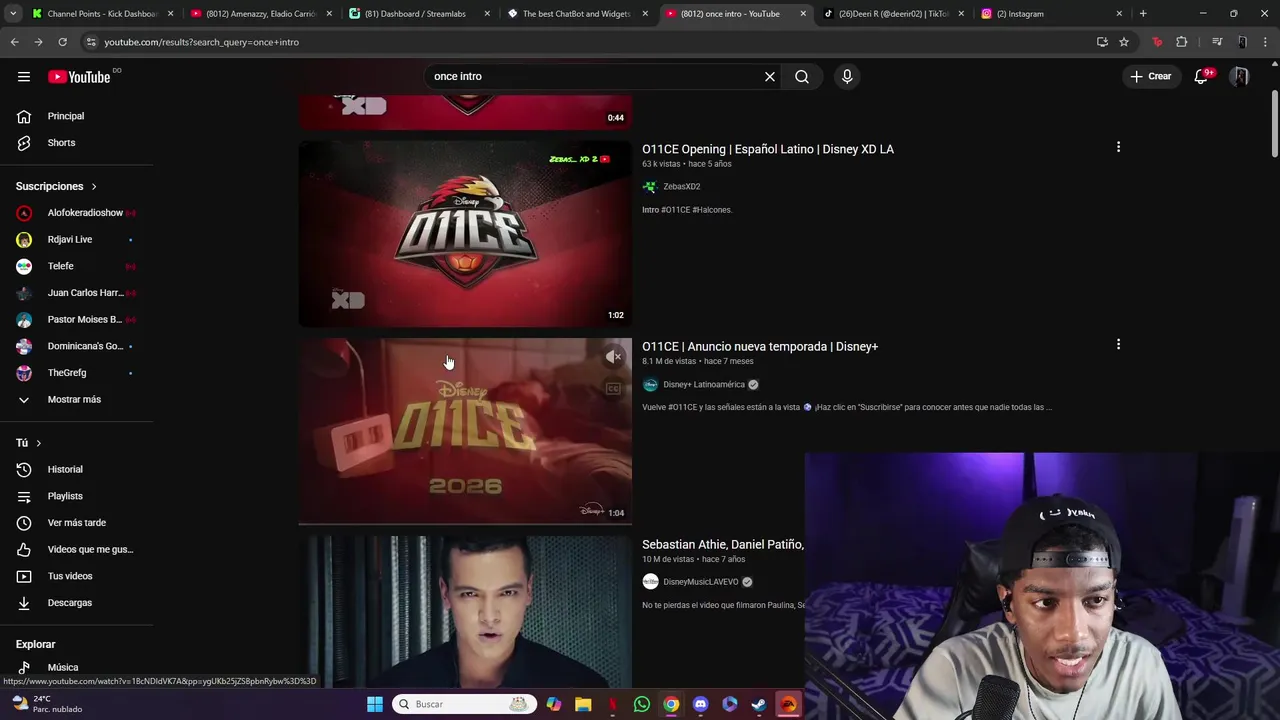Open WhatsApp from the taskbar
The image size is (1280, 720).
[x=642, y=704]
